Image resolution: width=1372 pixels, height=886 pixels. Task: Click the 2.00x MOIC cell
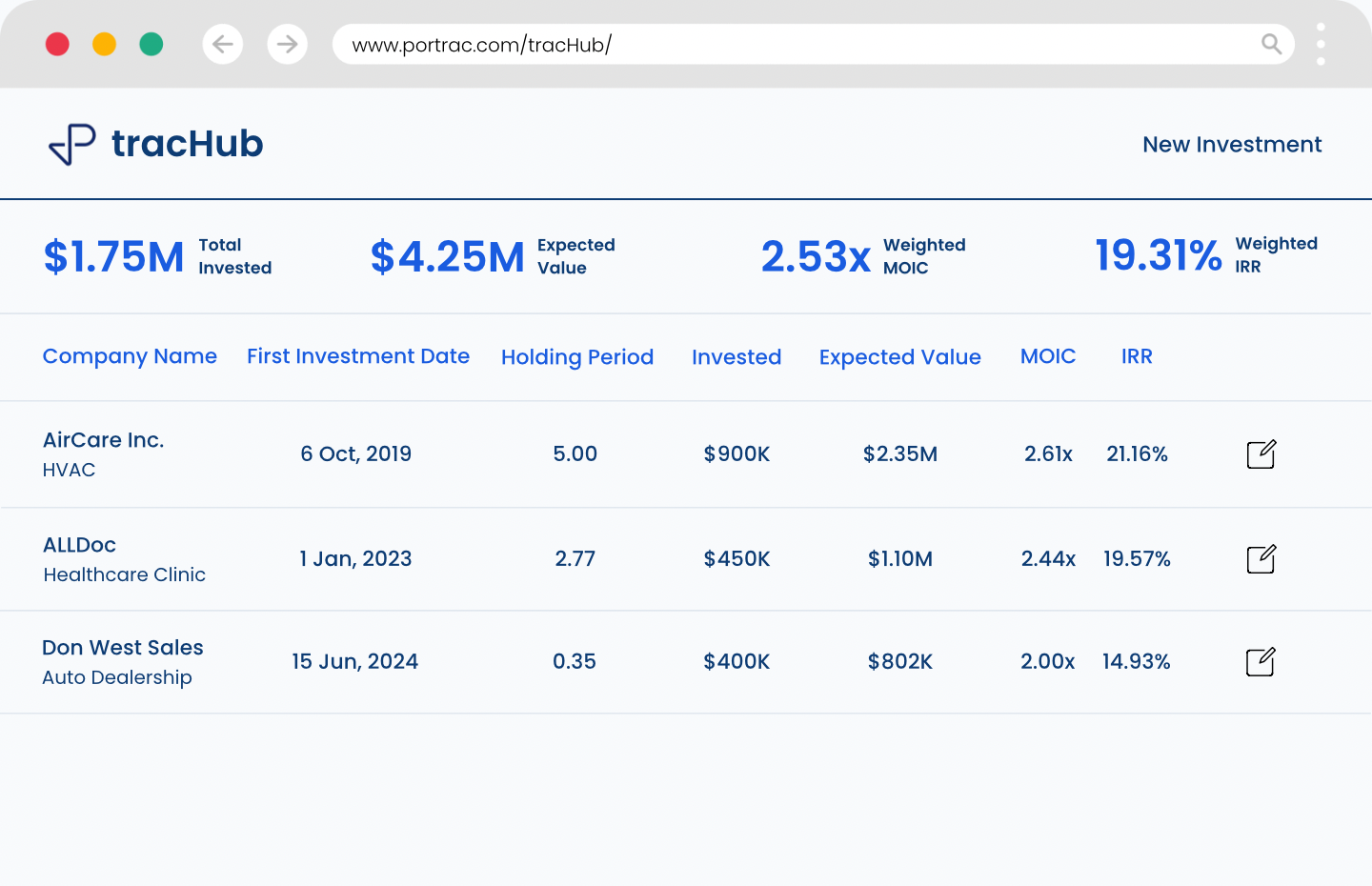1048,662
